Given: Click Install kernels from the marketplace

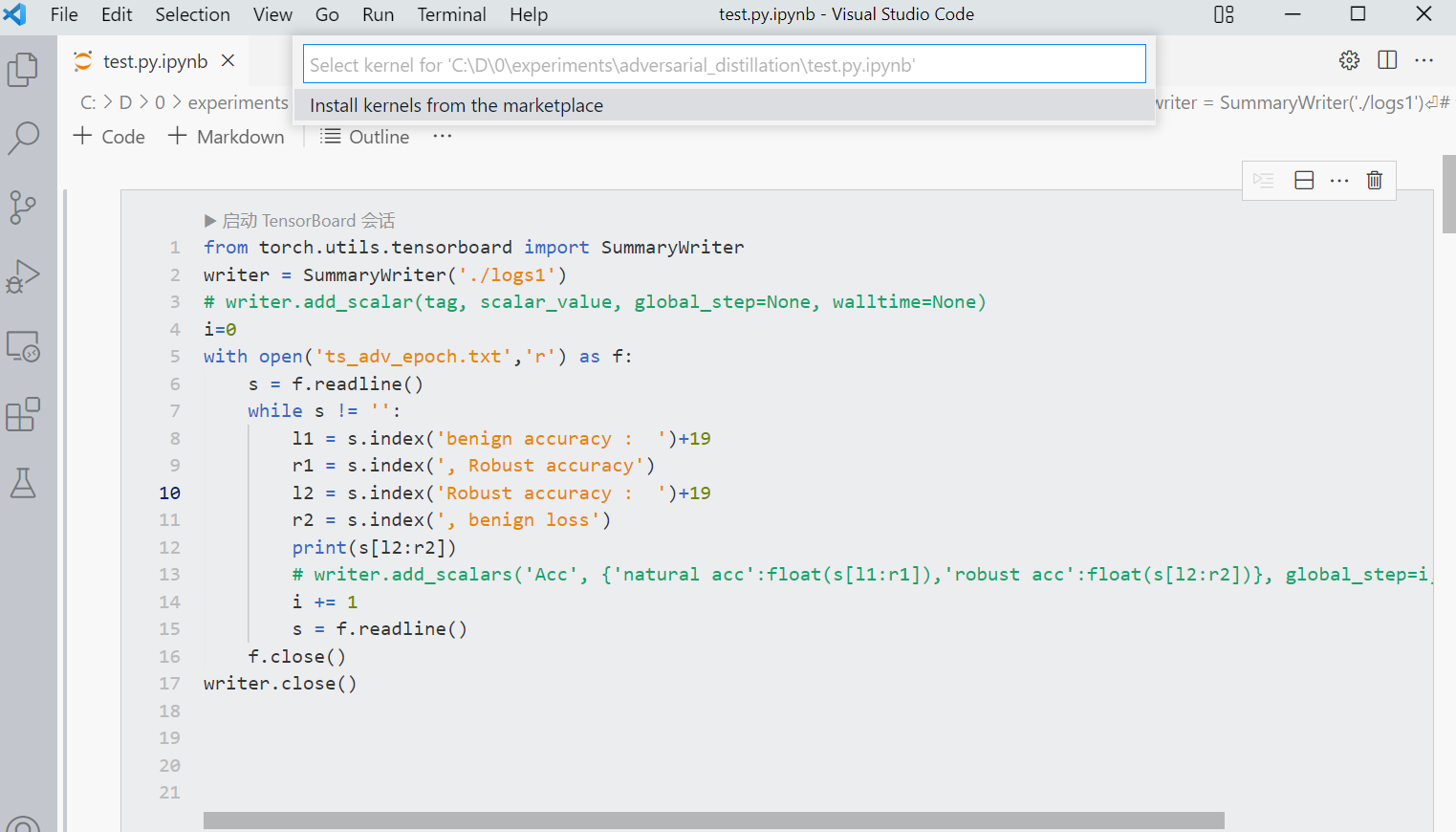Looking at the screenshot, I should click(x=456, y=105).
